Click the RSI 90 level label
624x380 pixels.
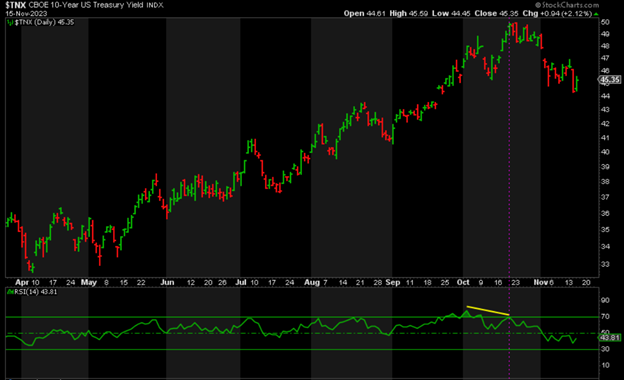(x=605, y=300)
